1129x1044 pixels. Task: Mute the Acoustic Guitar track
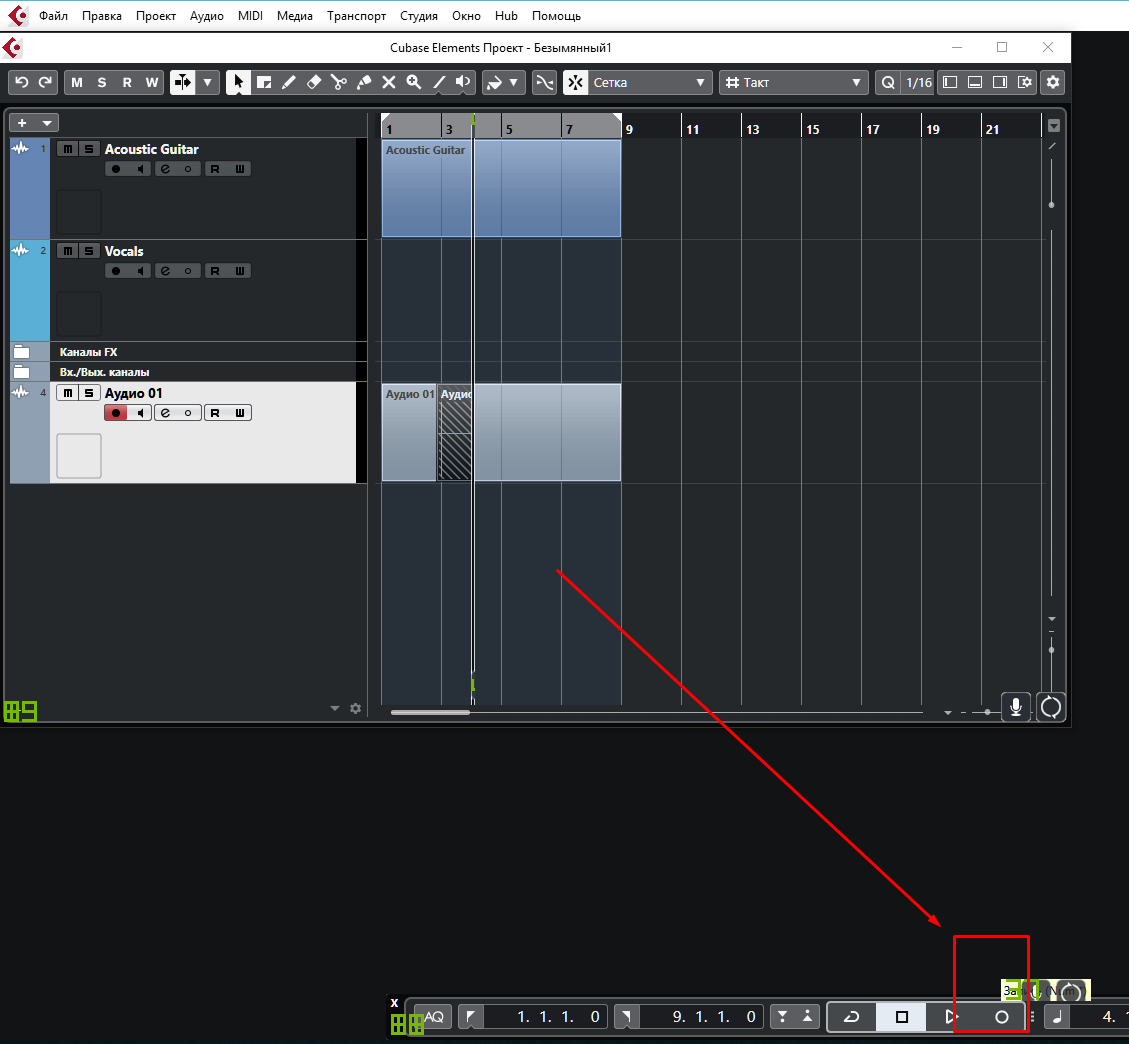click(x=67, y=149)
